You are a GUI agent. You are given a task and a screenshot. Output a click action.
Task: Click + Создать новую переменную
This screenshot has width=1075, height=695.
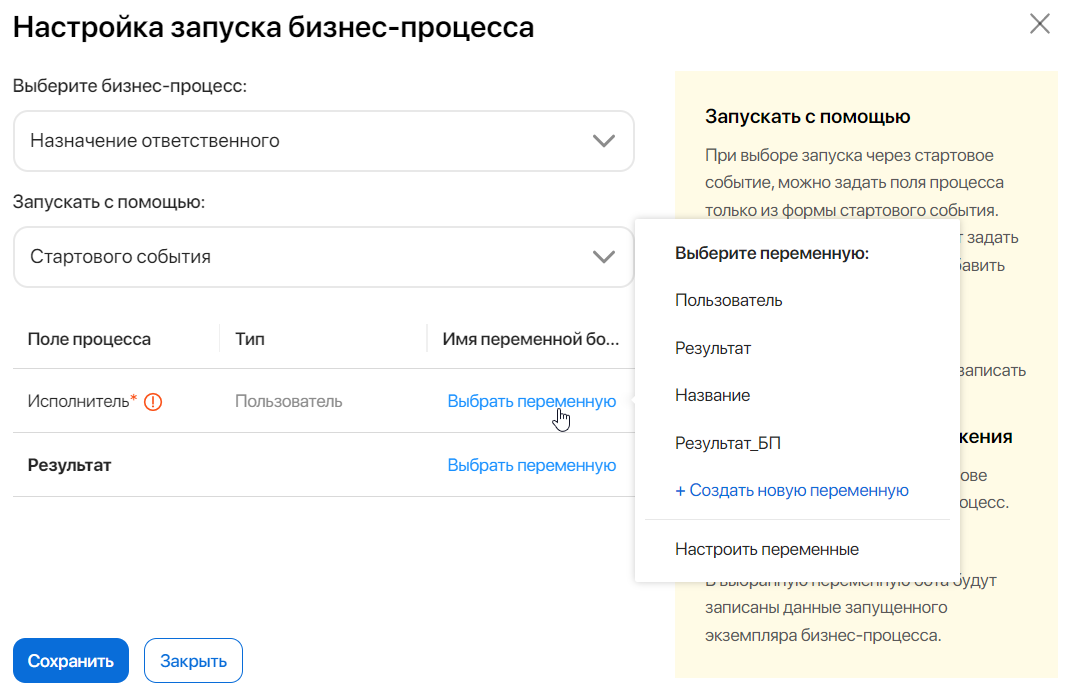(x=791, y=490)
